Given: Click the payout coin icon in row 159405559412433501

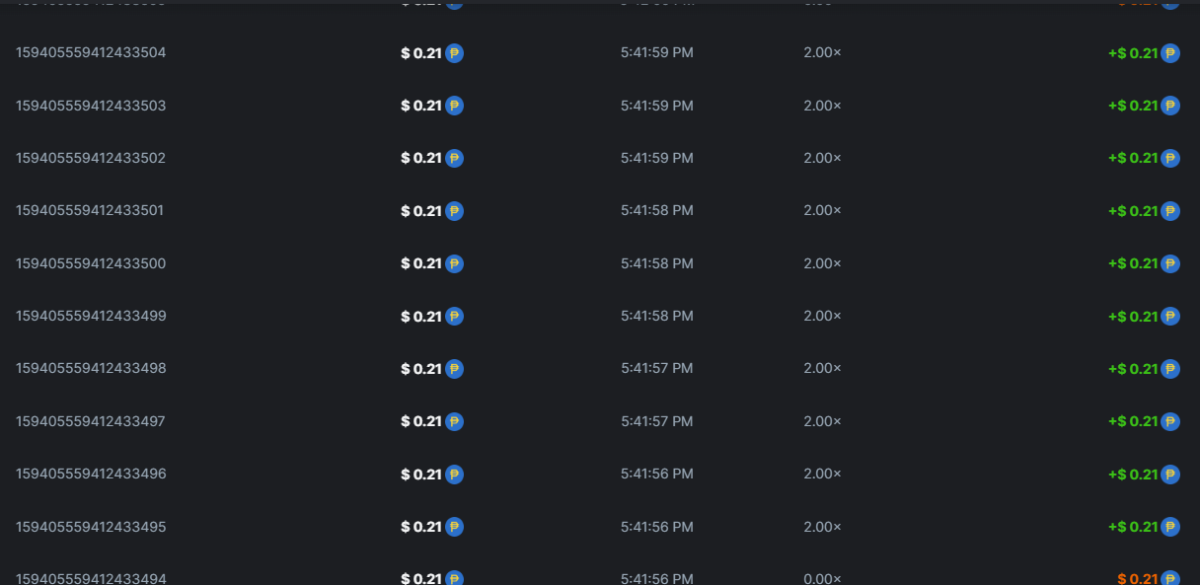Looking at the screenshot, I should click(1170, 211).
